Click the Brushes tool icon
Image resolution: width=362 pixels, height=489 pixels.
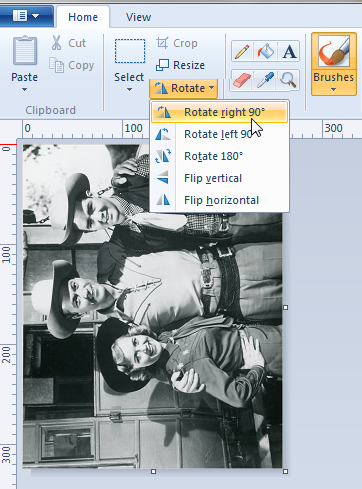coord(334,52)
